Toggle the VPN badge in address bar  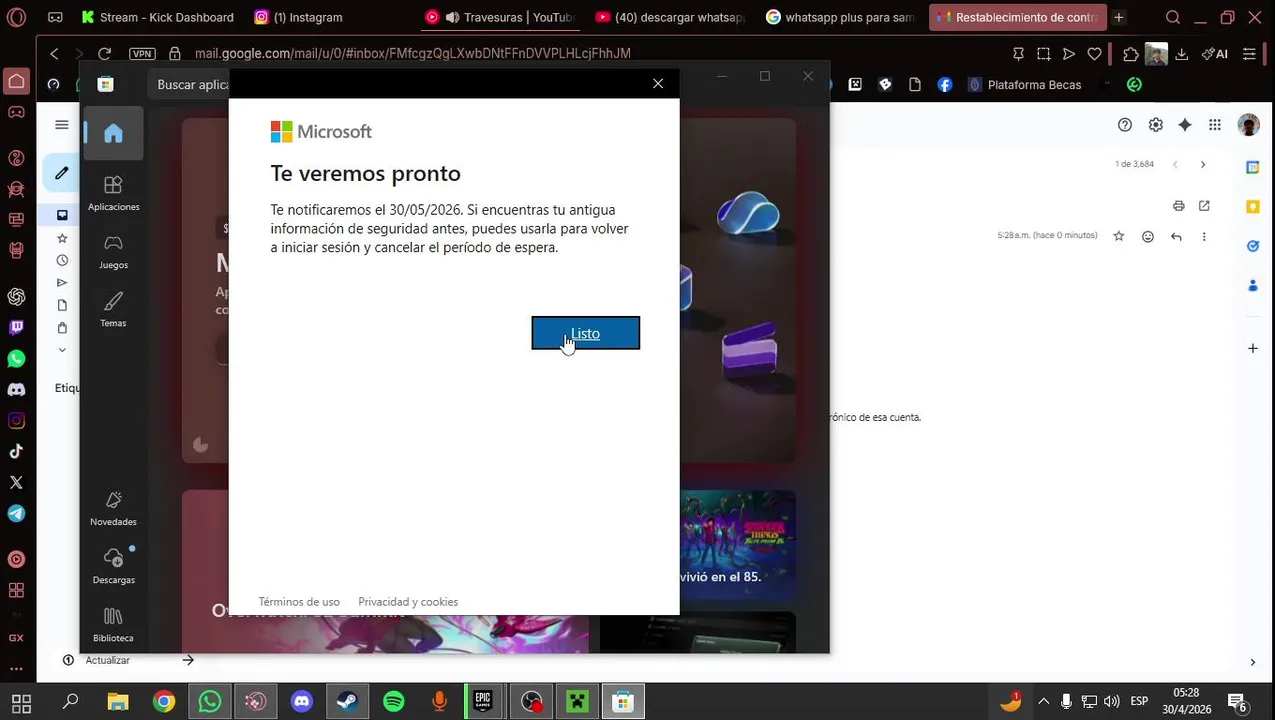pyautogui.click(x=142, y=54)
